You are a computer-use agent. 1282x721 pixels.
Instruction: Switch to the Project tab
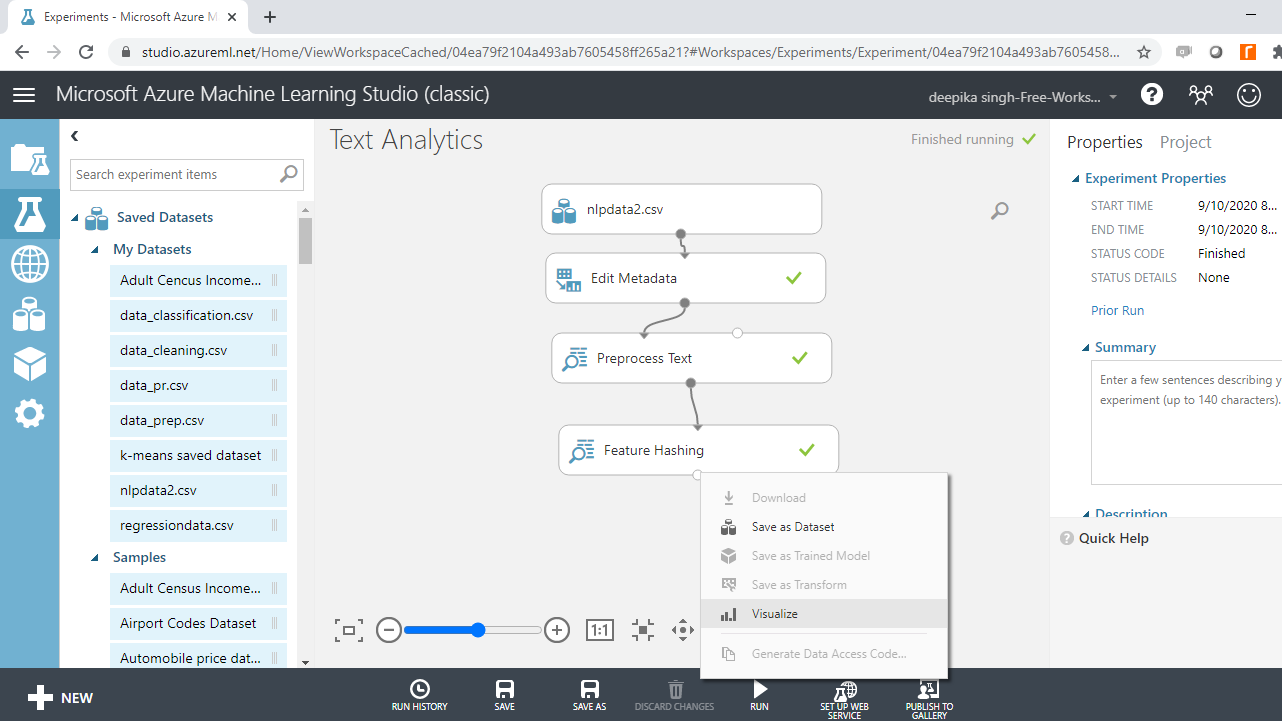click(1185, 142)
